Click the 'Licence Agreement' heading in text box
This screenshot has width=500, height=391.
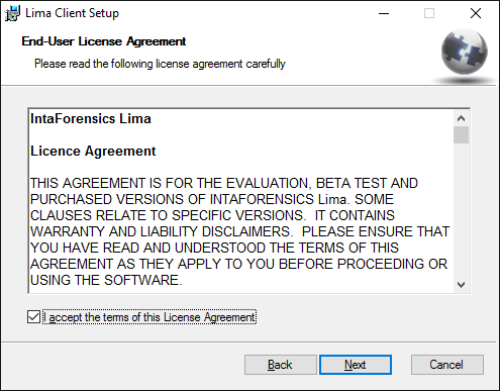[x=93, y=151]
